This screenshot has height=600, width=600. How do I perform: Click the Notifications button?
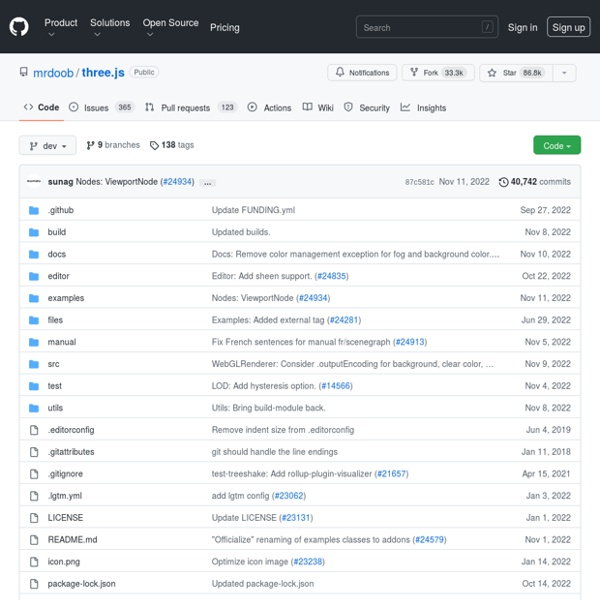(x=362, y=73)
